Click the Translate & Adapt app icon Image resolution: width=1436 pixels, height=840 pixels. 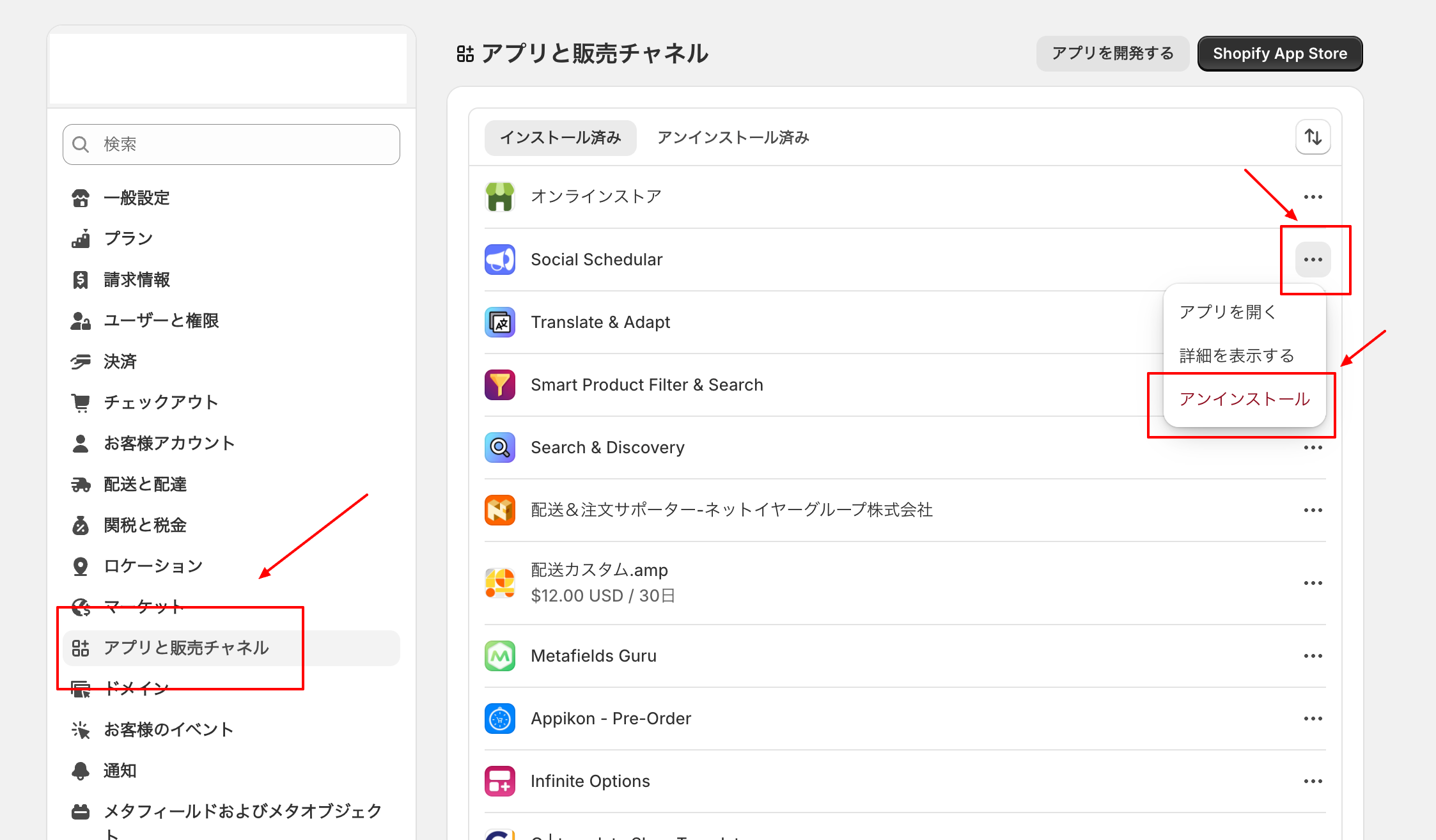(500, 322)
